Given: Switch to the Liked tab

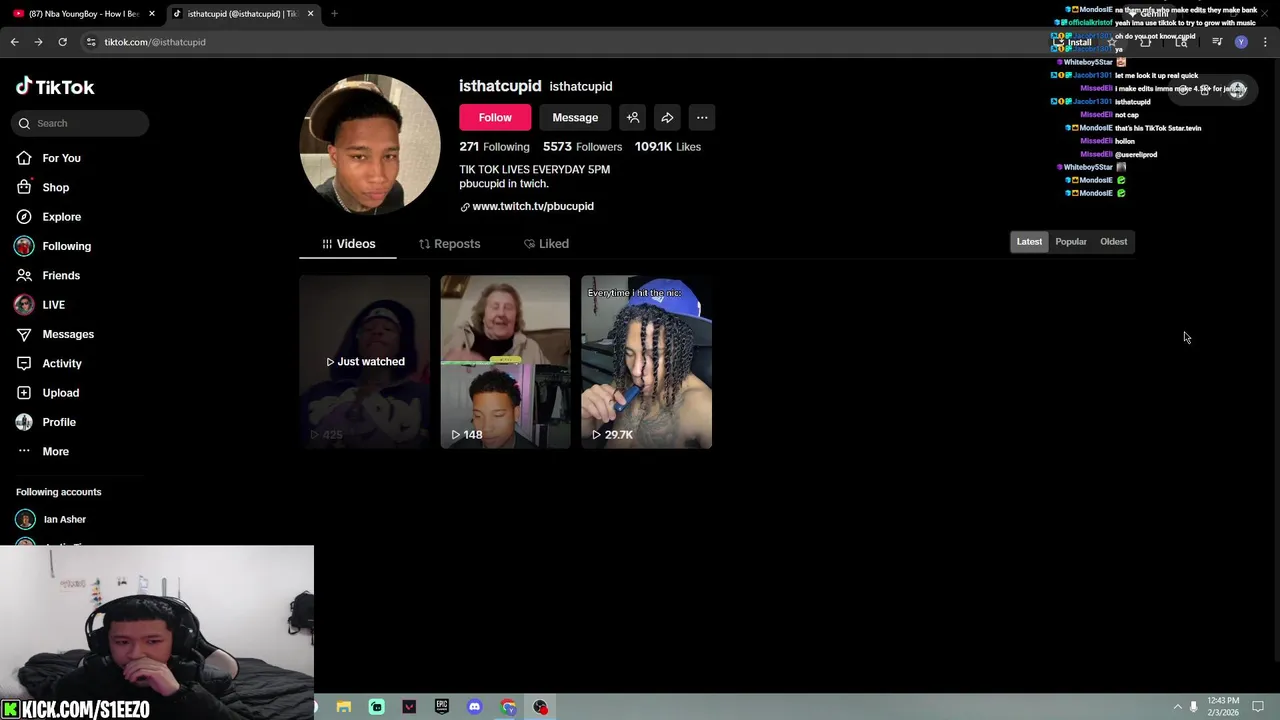Looking at the screenshot, I should click(546, 243).
